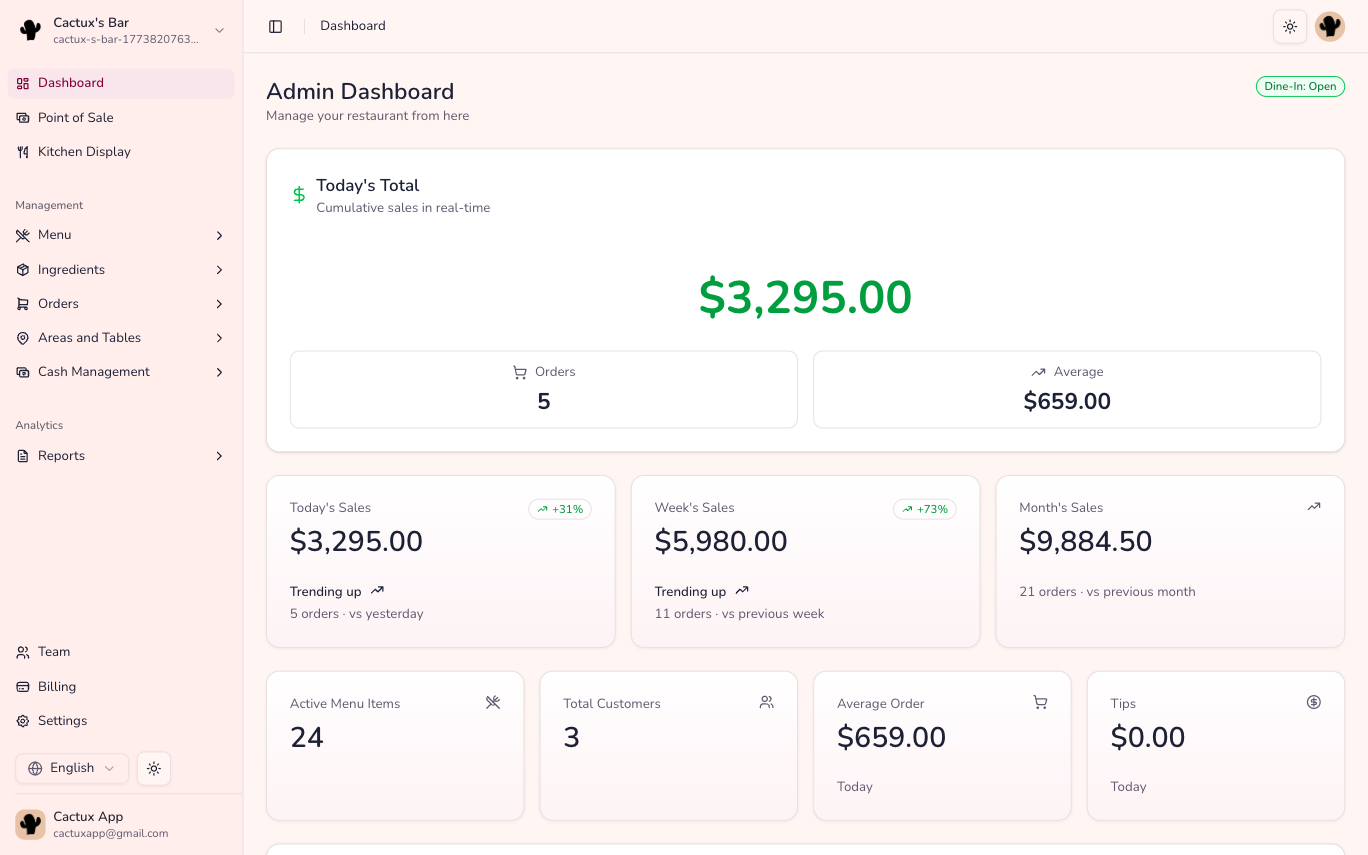Click the green dollar icon beside Today's Total
The image size is (1368, 855).
[299, 195]
